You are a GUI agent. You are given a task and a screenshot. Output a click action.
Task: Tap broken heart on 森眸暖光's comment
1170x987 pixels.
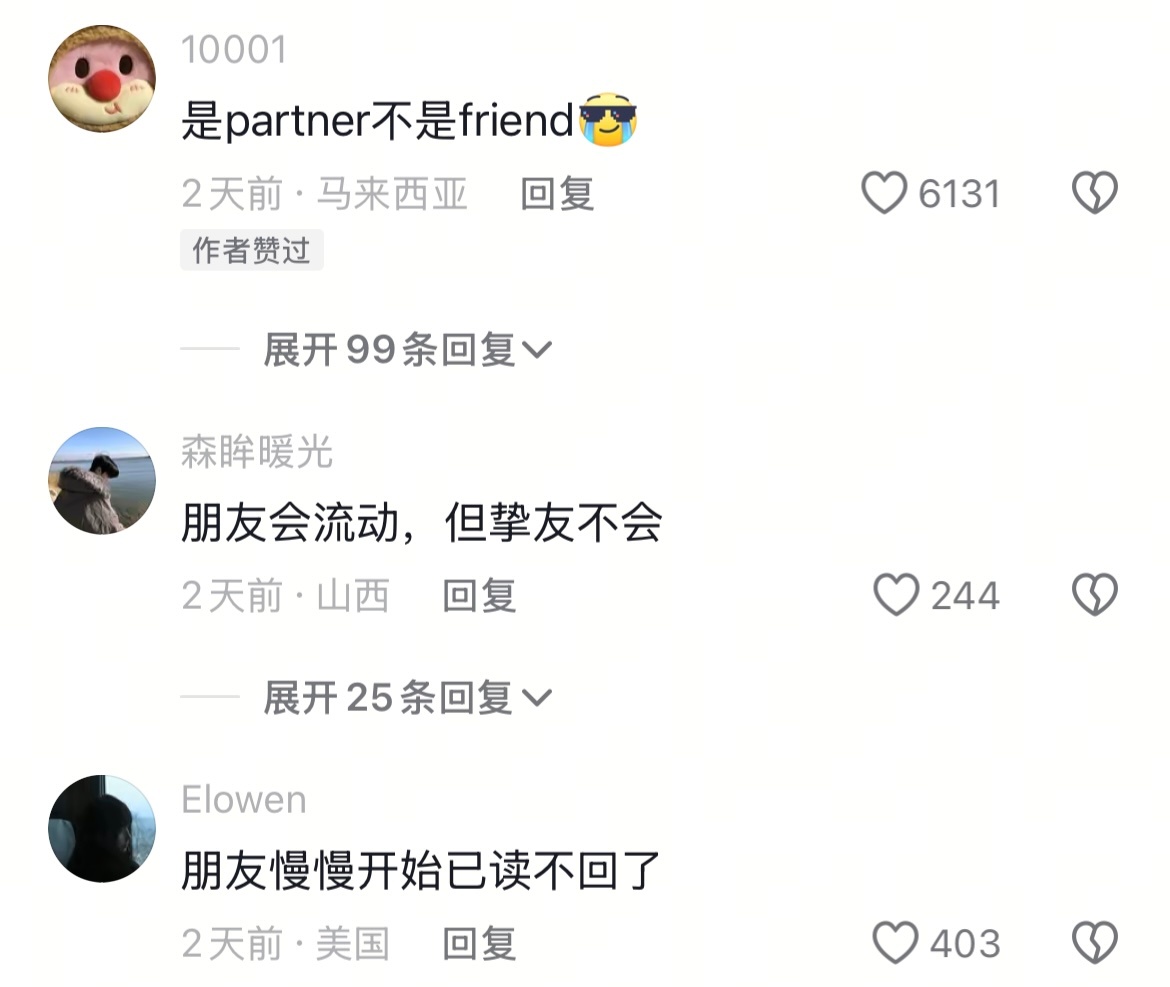pos(1095,595)
